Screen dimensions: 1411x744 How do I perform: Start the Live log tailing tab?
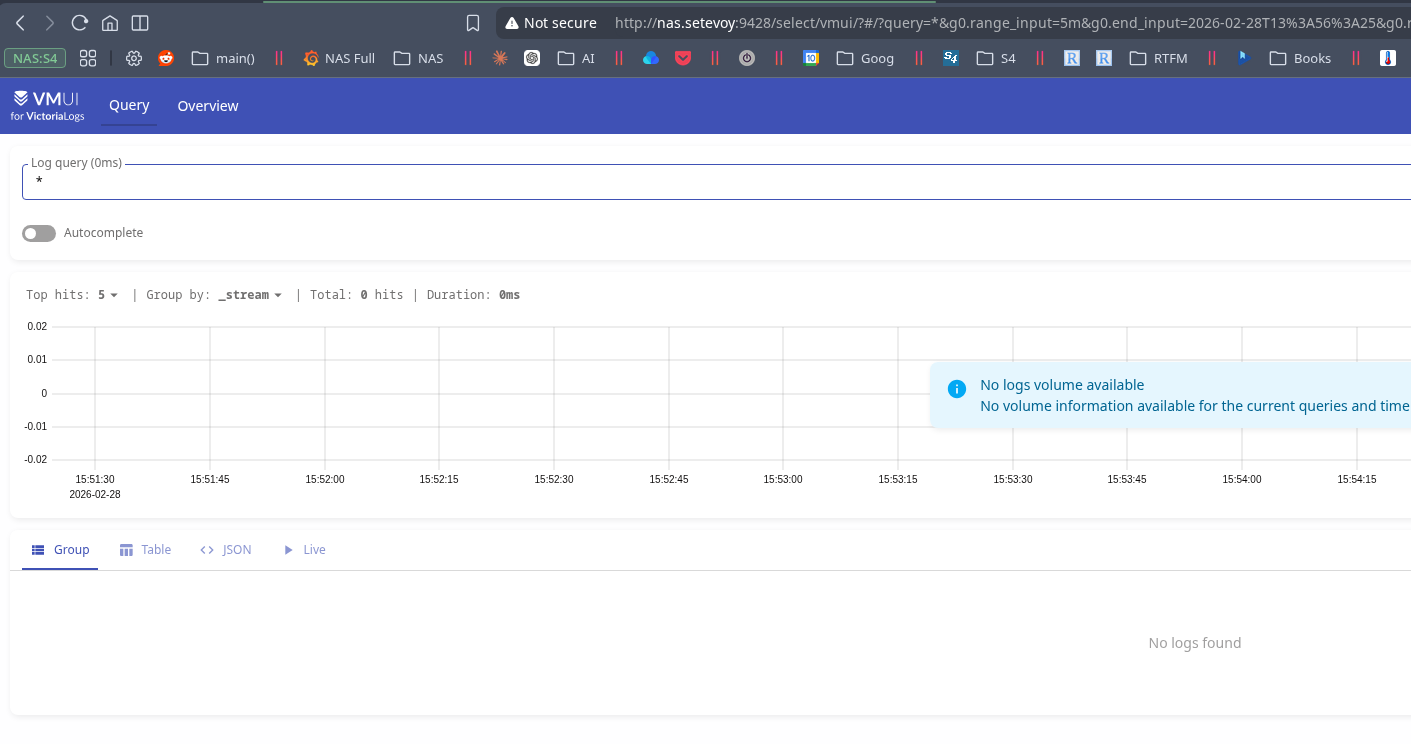coord(304,550)
